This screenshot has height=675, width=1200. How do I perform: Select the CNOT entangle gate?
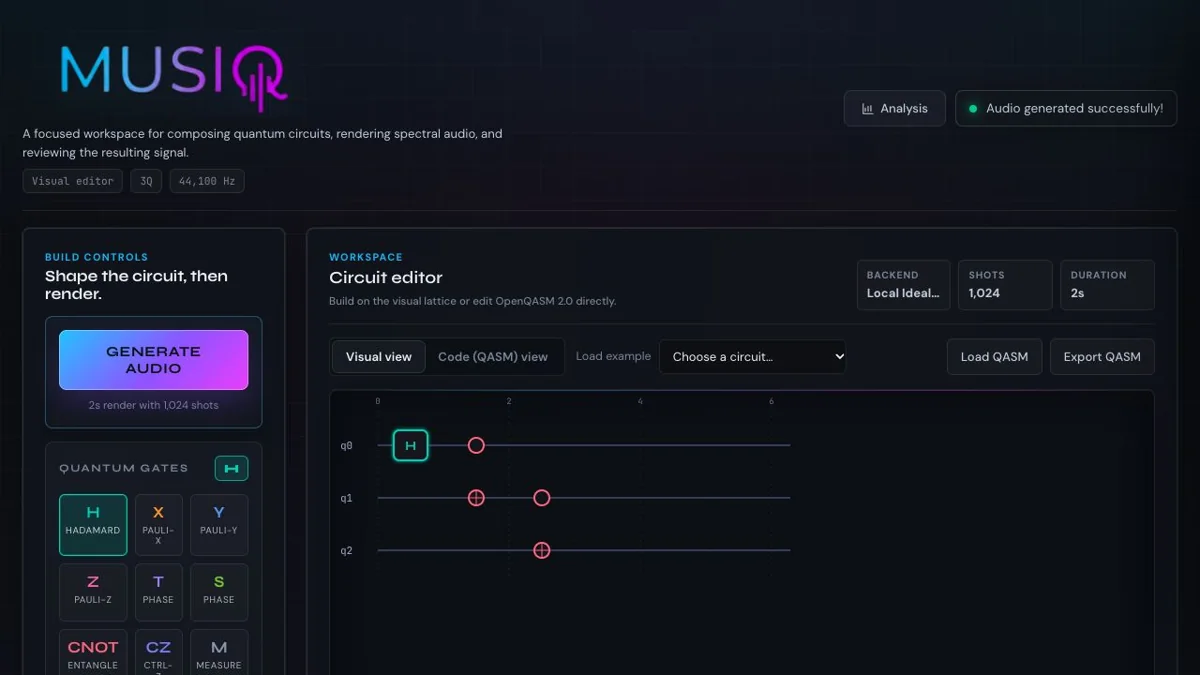click(x=93, y=654)
